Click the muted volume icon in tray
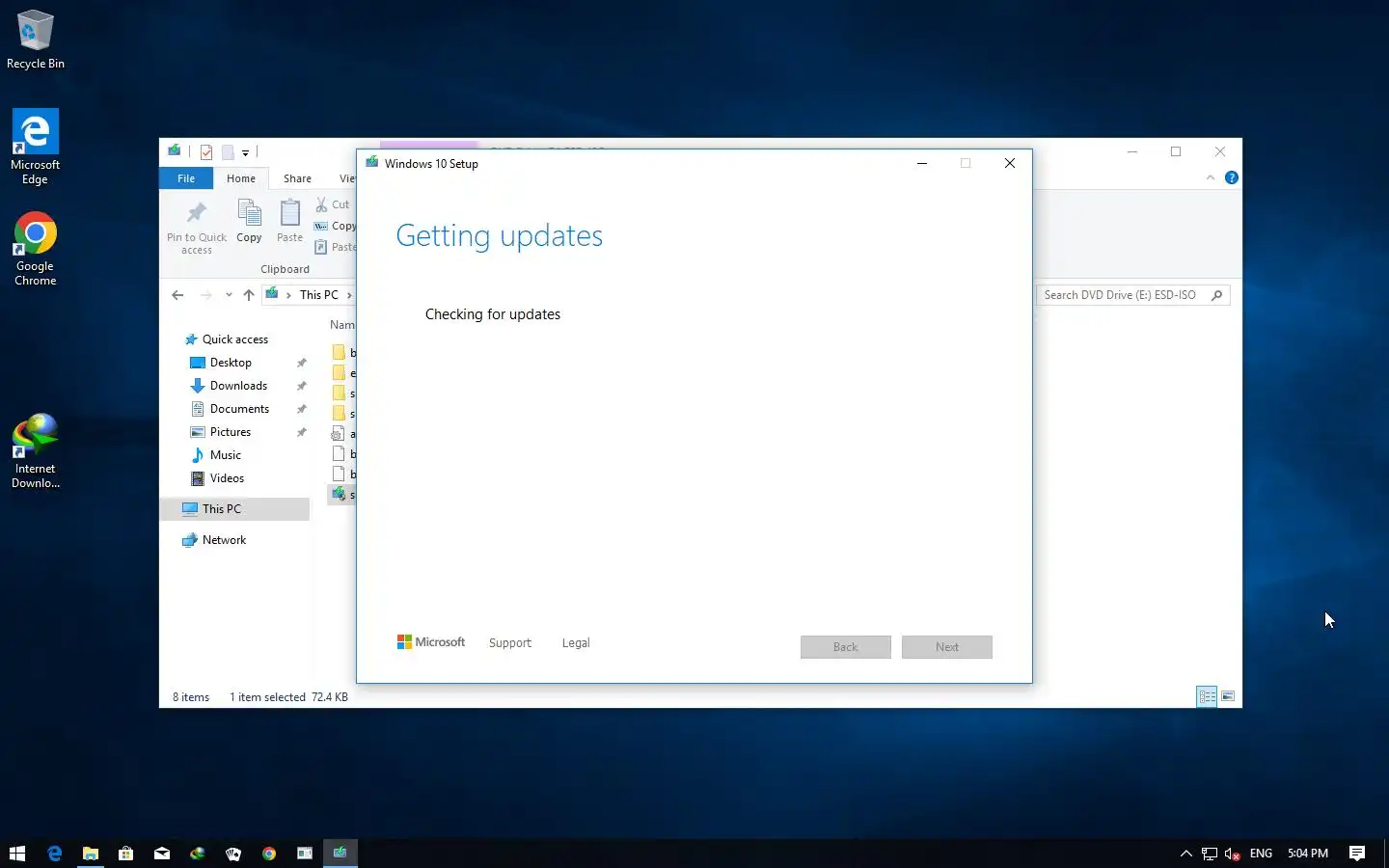The height and width of the screenshot is (868, 1389). [x=1232, y=854]
